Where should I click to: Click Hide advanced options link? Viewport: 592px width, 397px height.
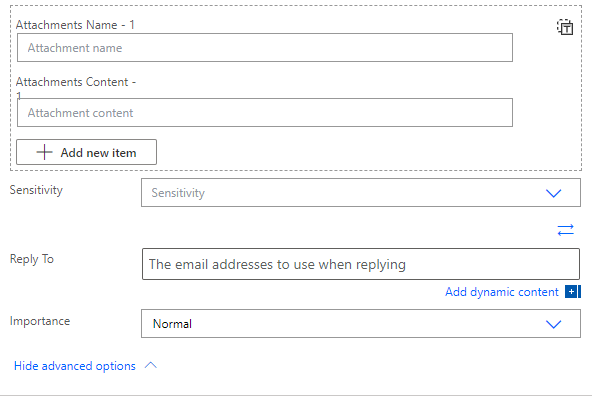75,366
